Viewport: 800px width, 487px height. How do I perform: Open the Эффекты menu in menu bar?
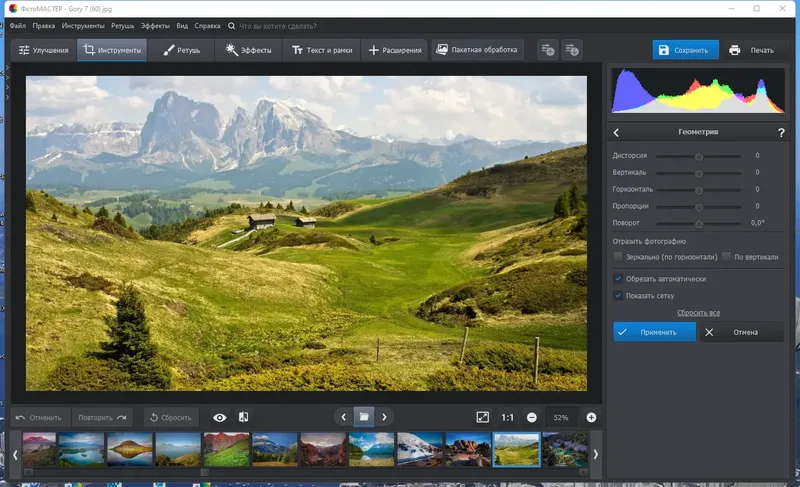tap(155, 25)
